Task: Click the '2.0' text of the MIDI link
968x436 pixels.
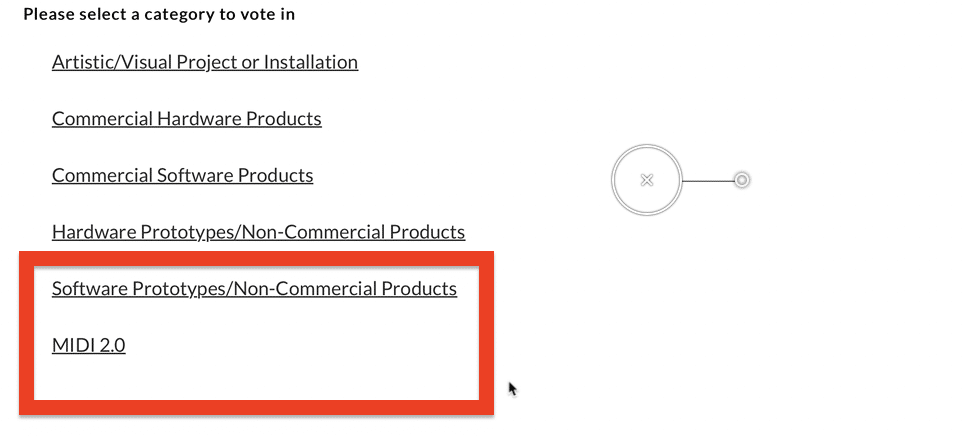Action: click(112, 345)
